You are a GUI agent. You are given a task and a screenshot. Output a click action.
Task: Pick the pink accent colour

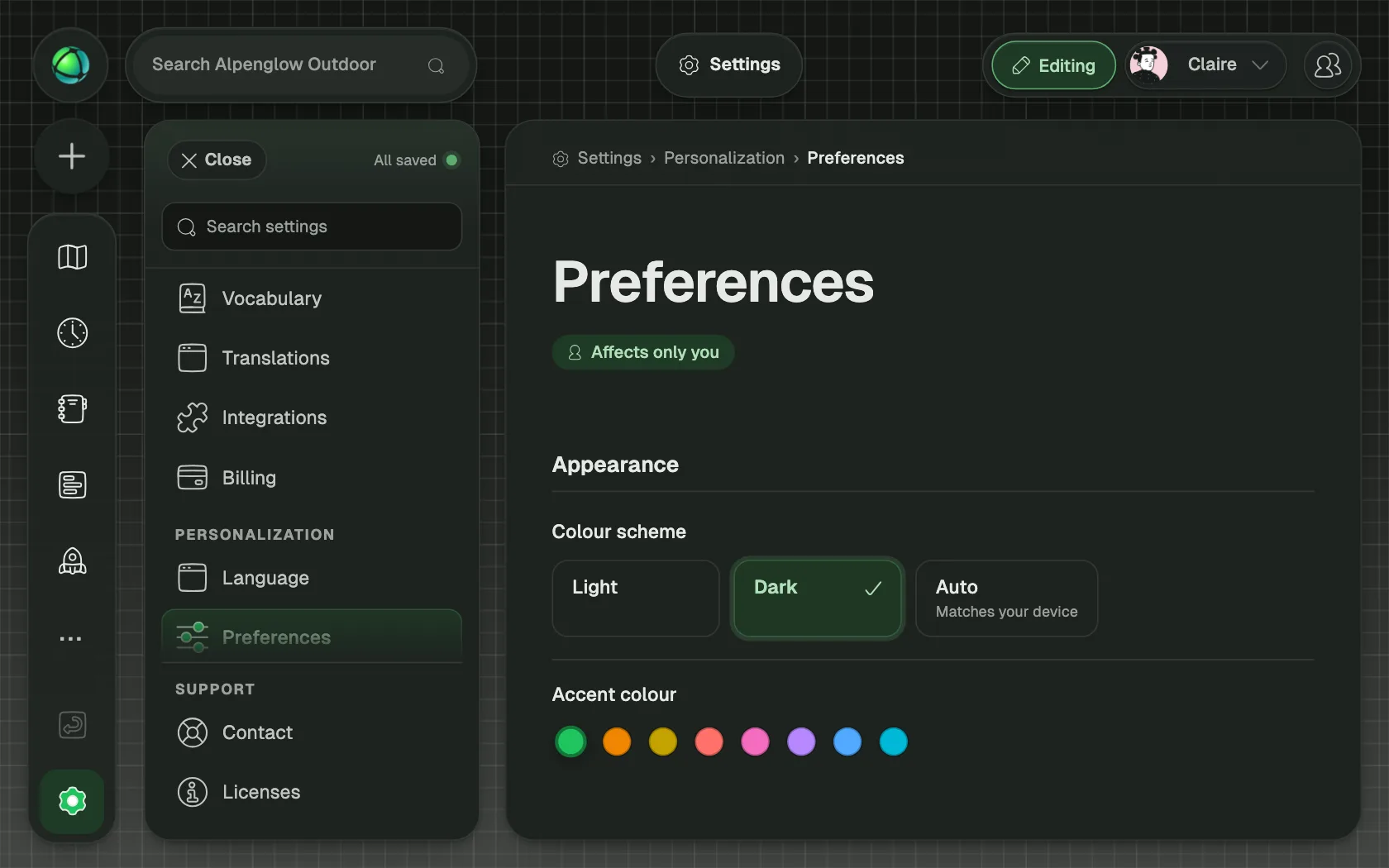[x=755, y=742]
